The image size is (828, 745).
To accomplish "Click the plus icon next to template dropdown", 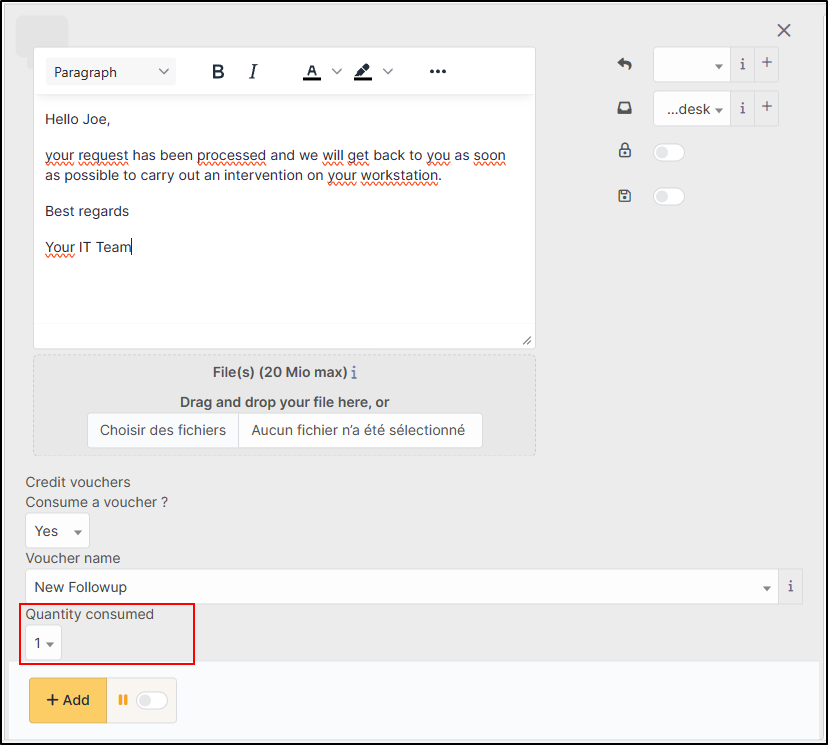I will click(767, 64).
